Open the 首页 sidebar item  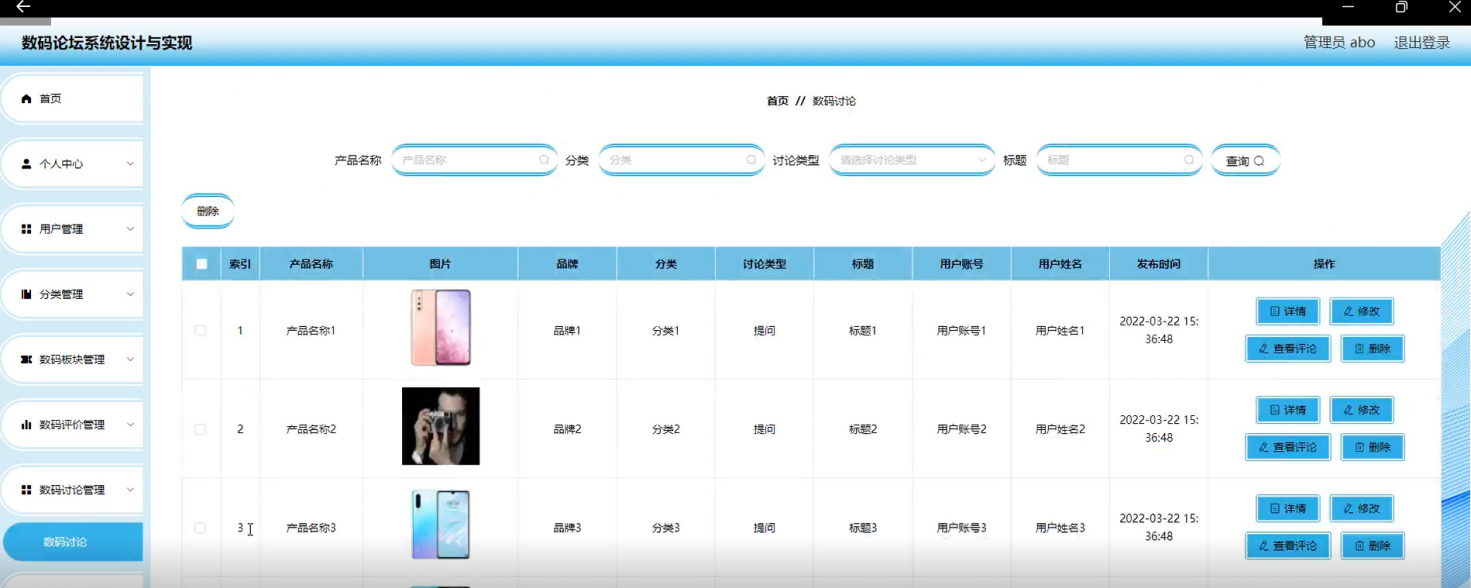(x=72, y=99)
